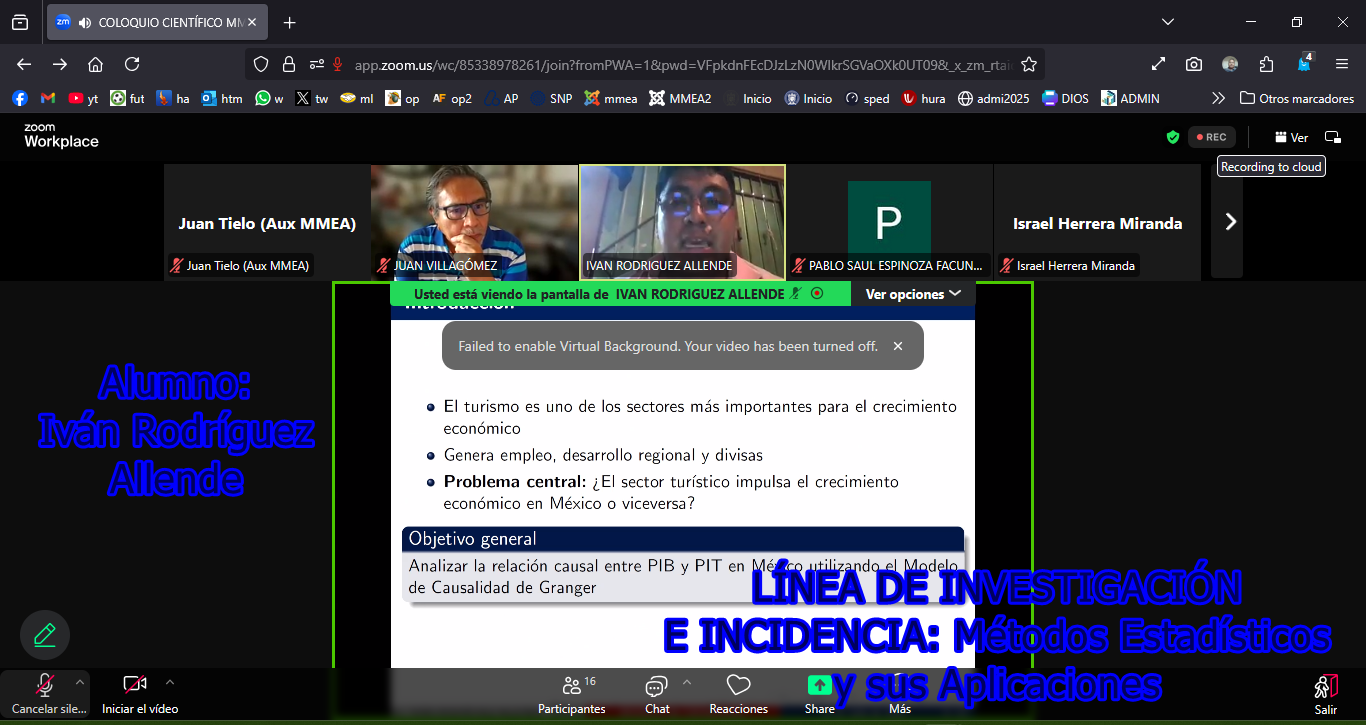Screen dimensions: 1366x725
Task: Expand video options arrow beside camera
Action: (x=170, y=682)
